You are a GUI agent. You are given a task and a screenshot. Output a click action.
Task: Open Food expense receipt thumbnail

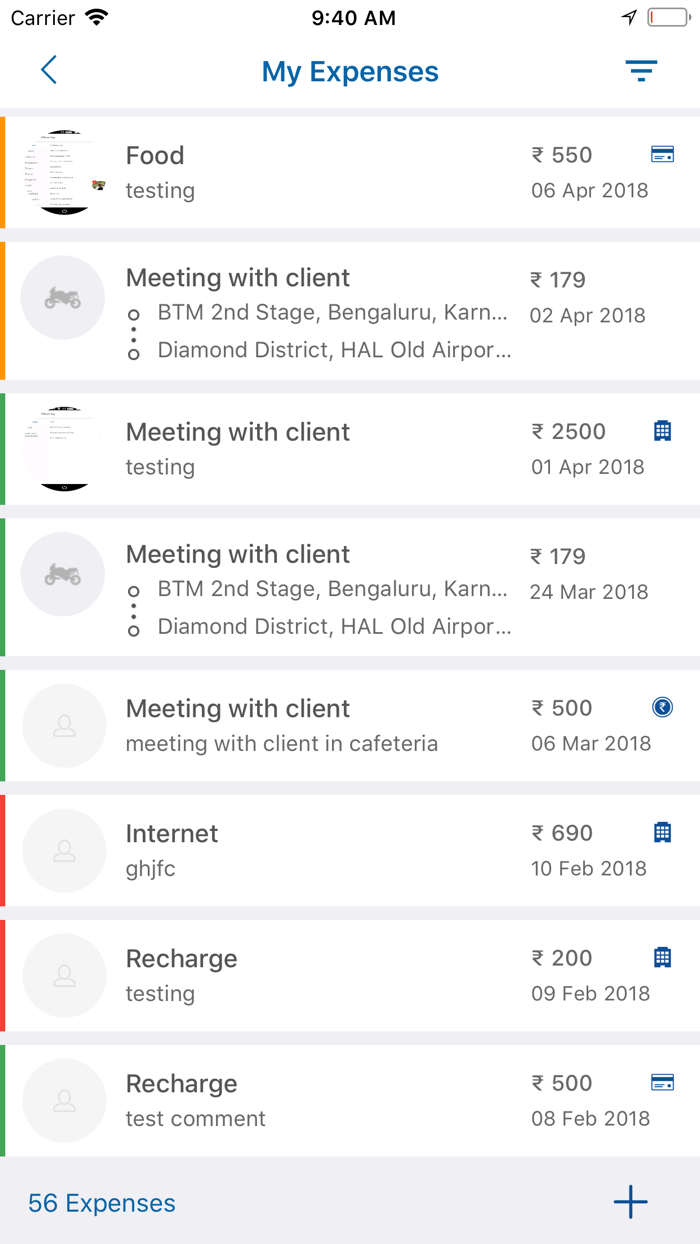click(x=63, y=172)
